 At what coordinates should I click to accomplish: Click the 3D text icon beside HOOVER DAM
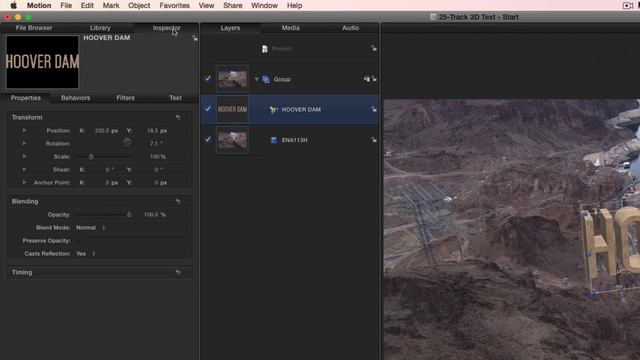pos(273,109)
